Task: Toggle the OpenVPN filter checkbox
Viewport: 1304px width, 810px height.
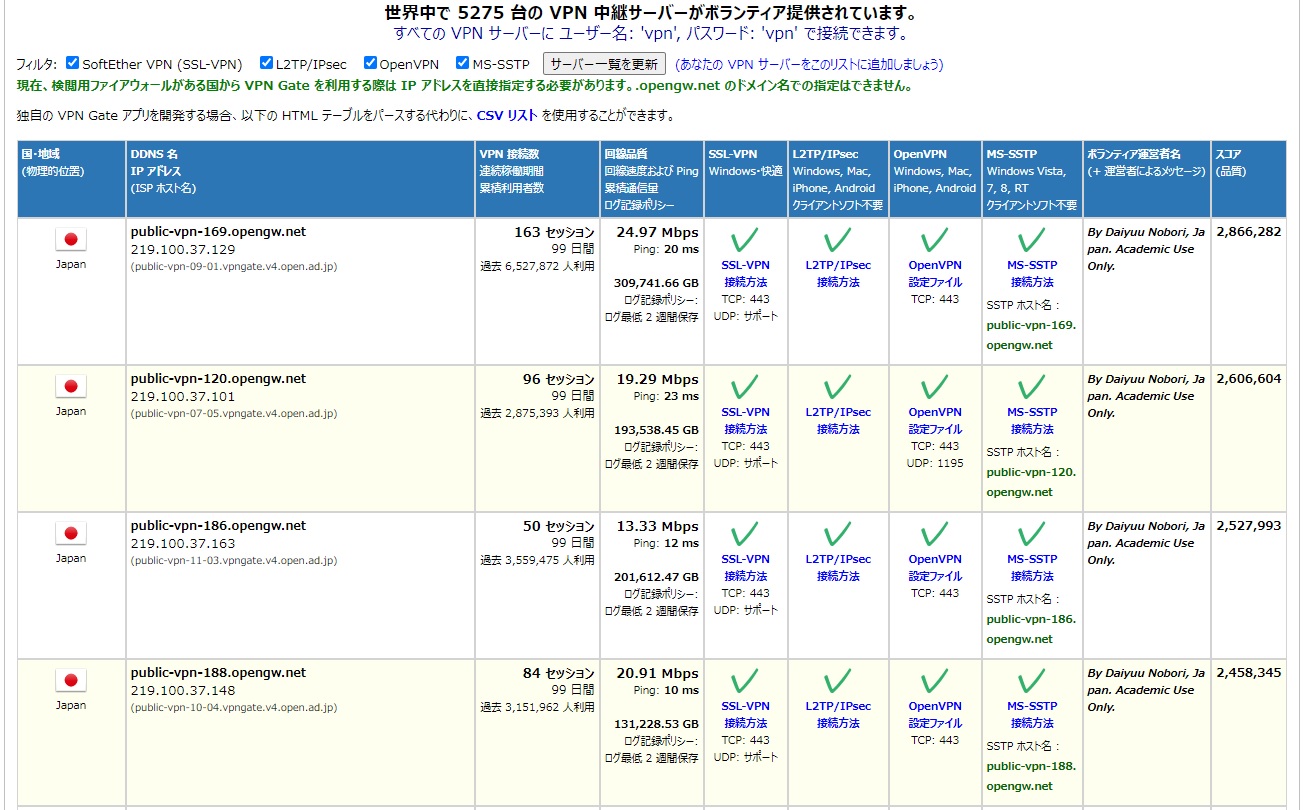Action: click(370, 63)
